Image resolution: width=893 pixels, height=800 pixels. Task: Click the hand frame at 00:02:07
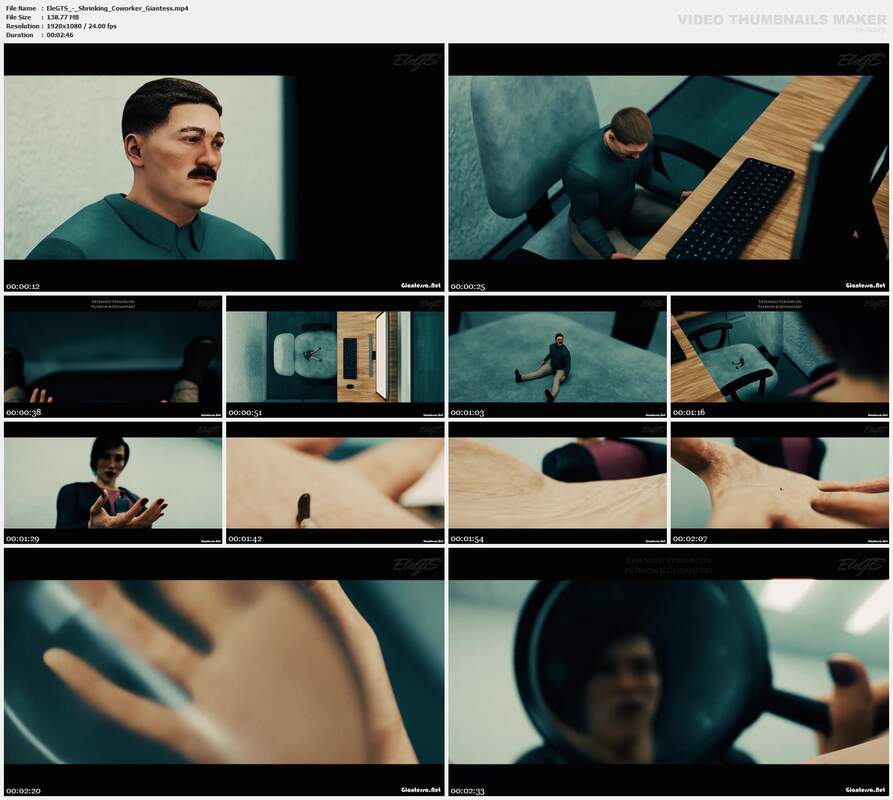(780, 483)
